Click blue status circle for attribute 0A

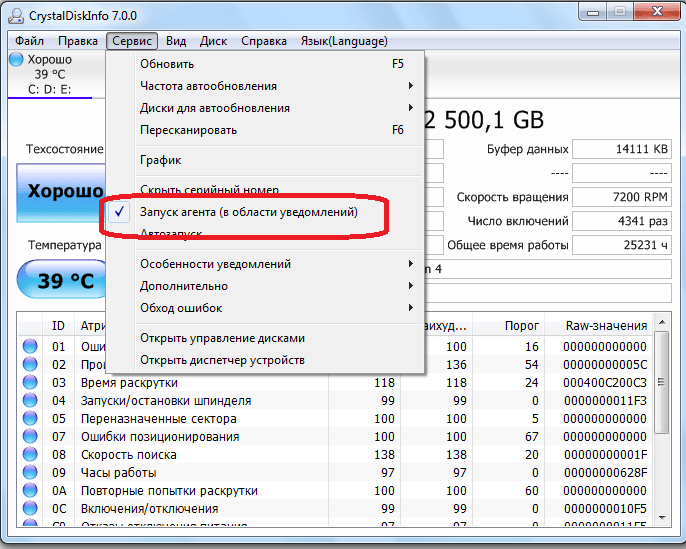pos(30,490)
